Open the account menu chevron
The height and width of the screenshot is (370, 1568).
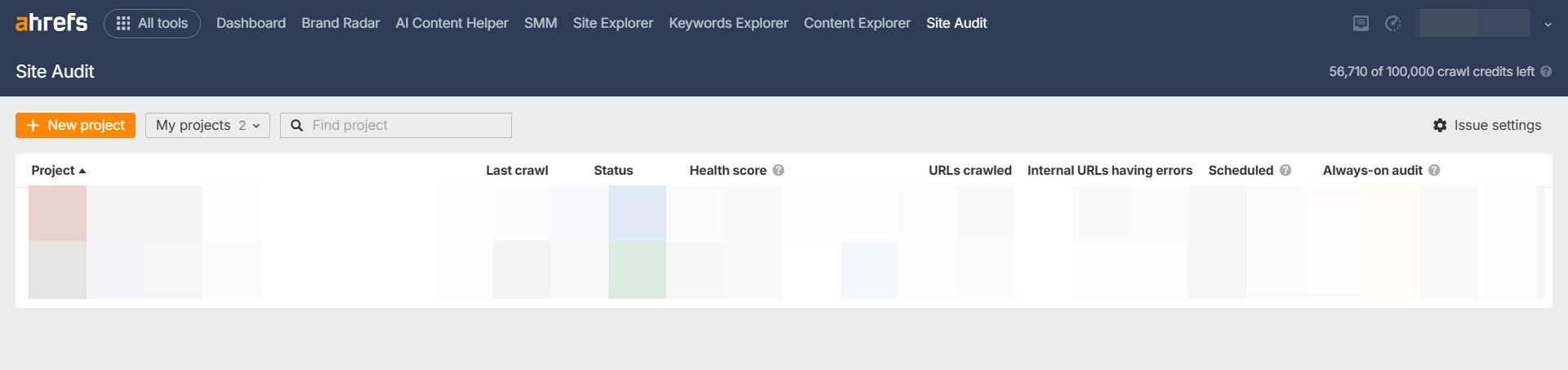coord(1548,25)
